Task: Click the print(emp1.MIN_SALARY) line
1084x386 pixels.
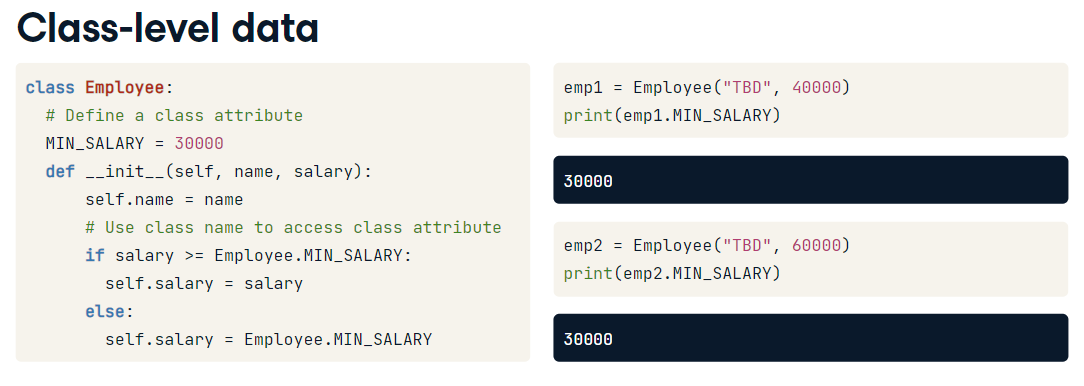Action: (x=672, y=116)
